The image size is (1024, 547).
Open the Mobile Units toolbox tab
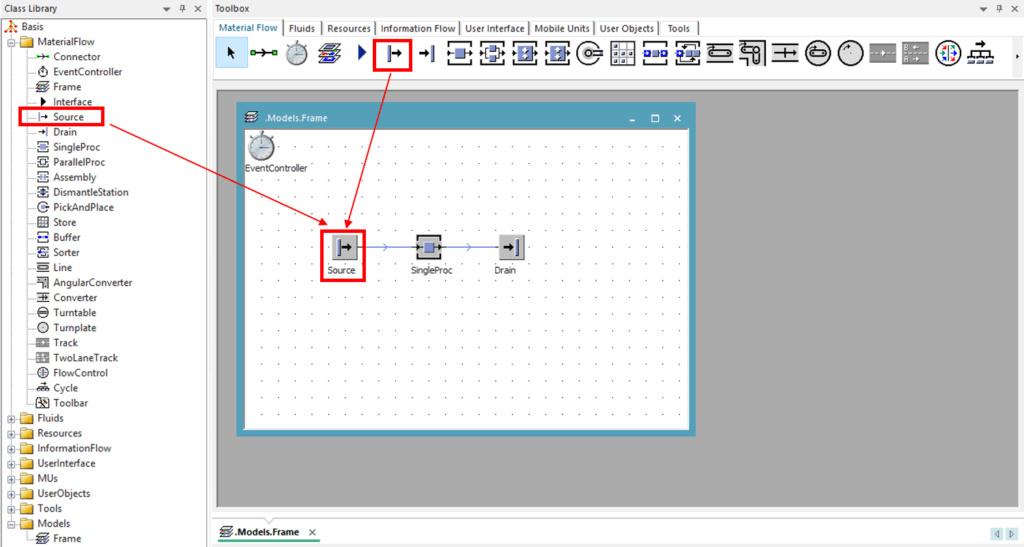pos(562,29)
